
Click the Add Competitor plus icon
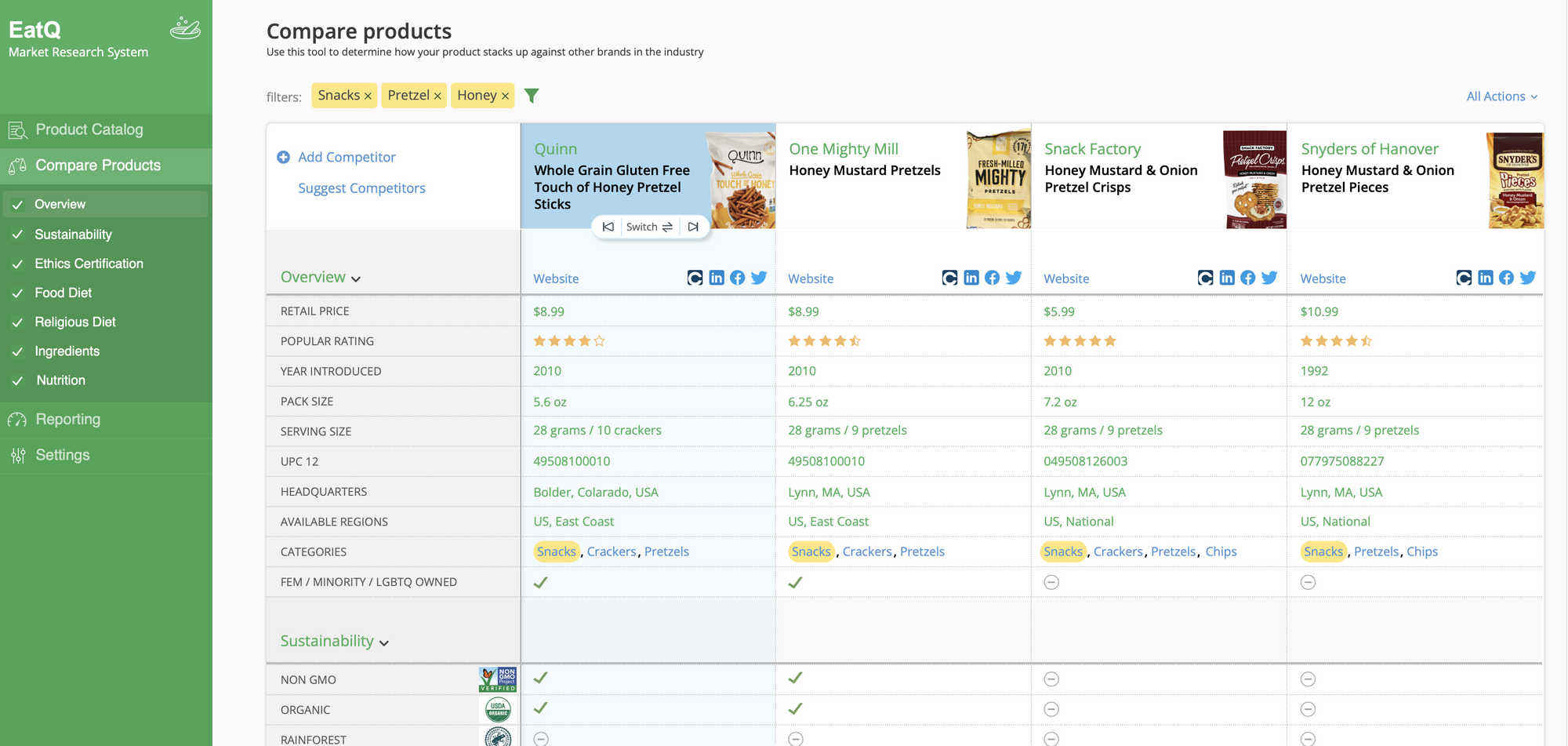point(283,157)
